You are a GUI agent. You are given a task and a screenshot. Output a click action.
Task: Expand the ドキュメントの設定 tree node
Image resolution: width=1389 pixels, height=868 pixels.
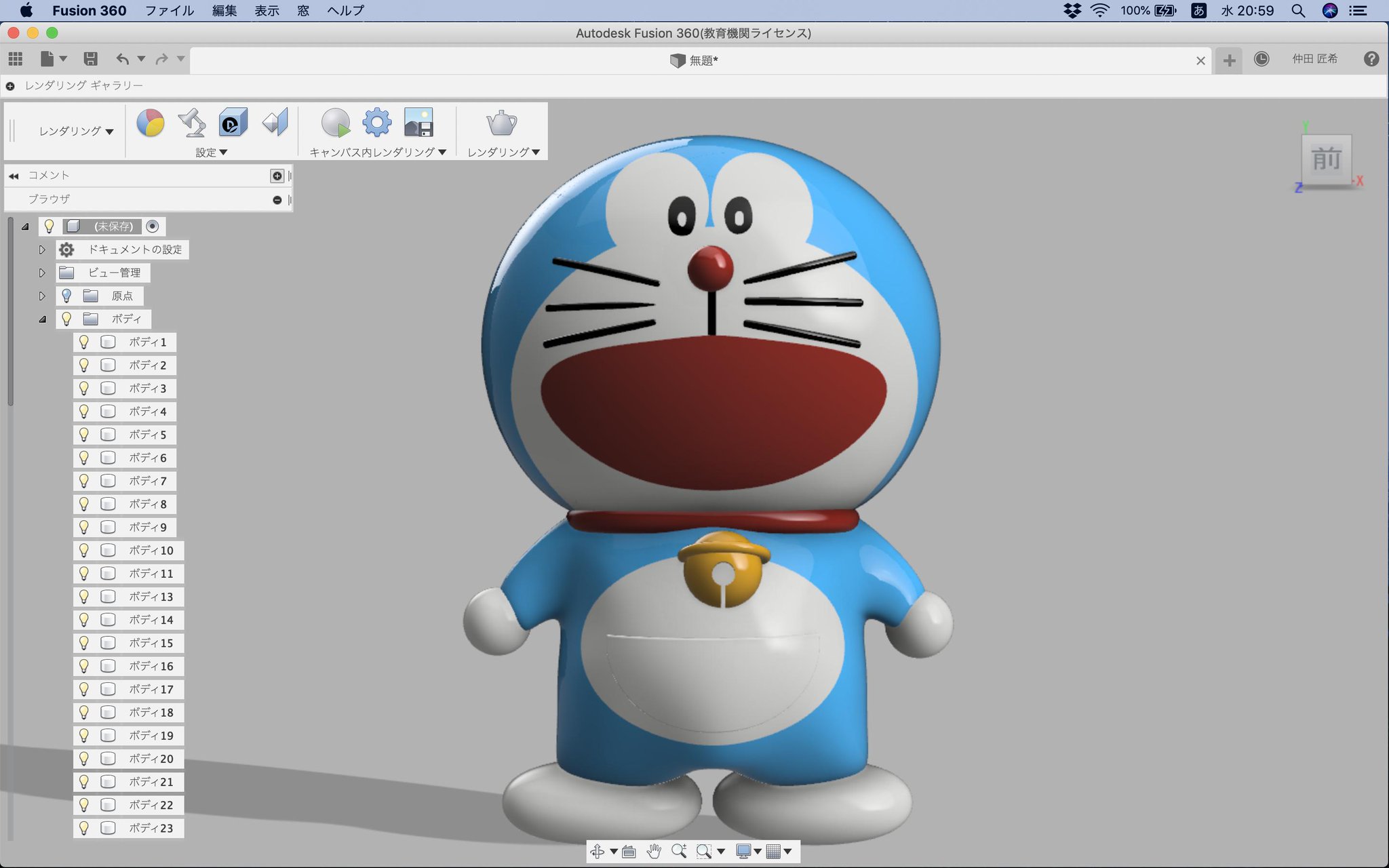click(42, 250)
